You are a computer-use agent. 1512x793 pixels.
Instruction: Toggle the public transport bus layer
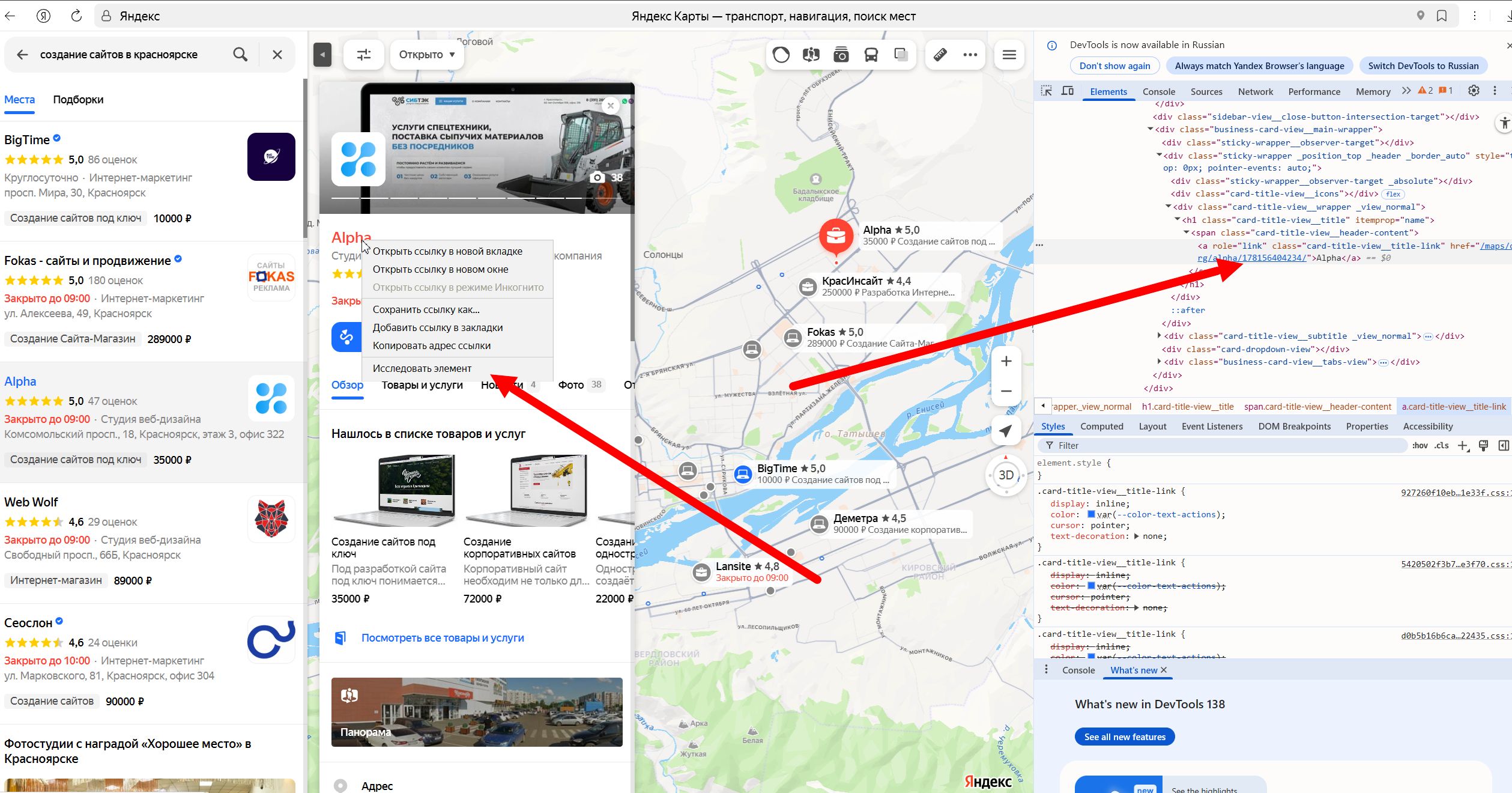tap(871, 55)
